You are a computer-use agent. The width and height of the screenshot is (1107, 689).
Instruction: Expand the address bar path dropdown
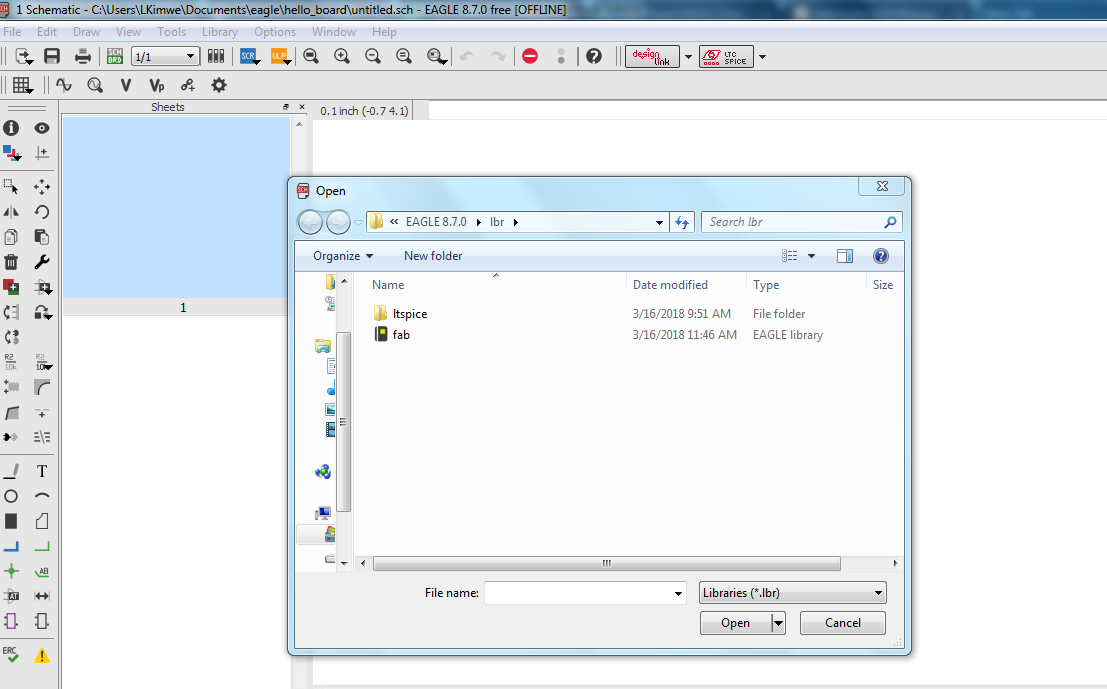point(659,222)
